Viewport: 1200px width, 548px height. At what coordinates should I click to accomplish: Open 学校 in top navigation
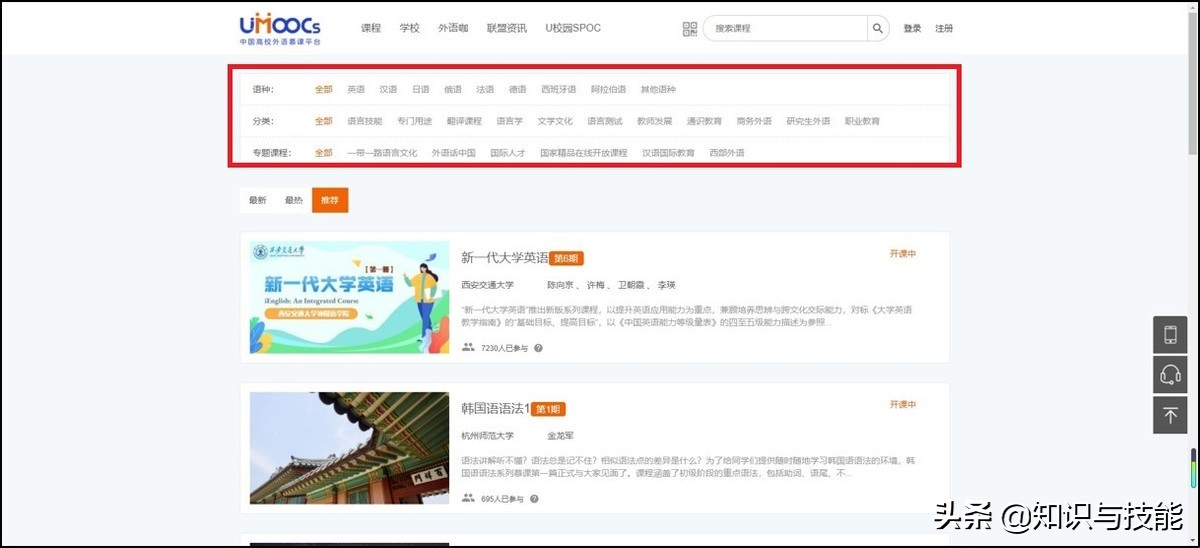pyautogui.click(x=409, y=28)
